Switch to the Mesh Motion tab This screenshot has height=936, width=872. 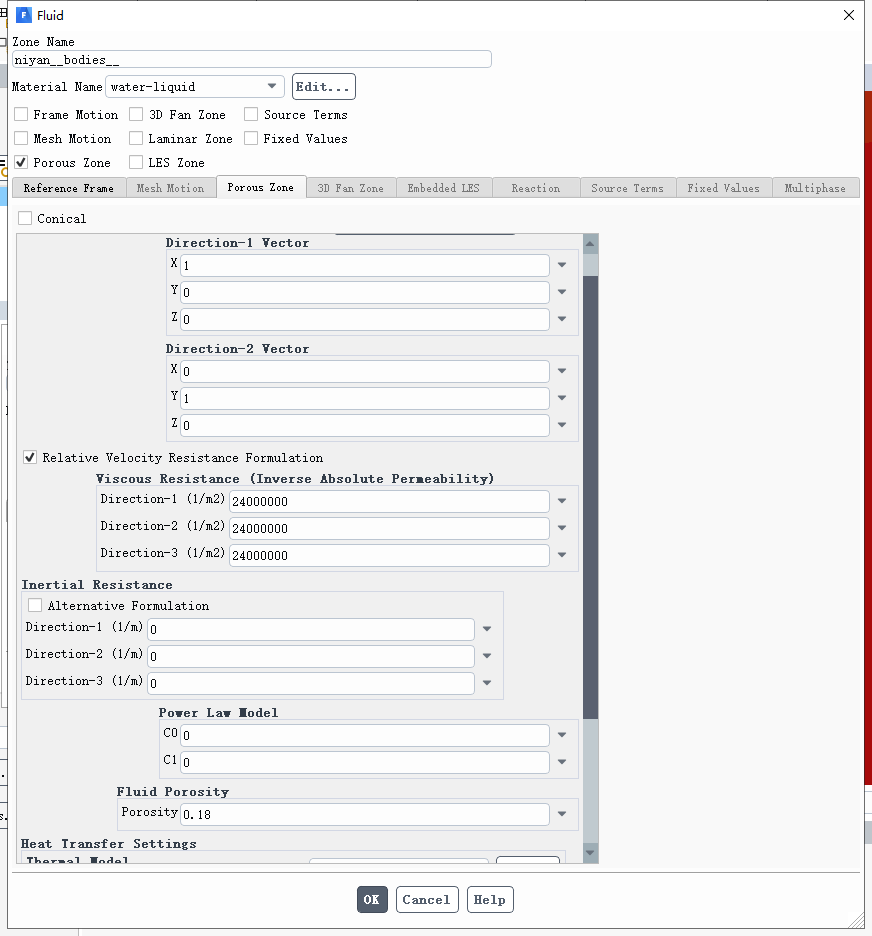click(171, 188)
